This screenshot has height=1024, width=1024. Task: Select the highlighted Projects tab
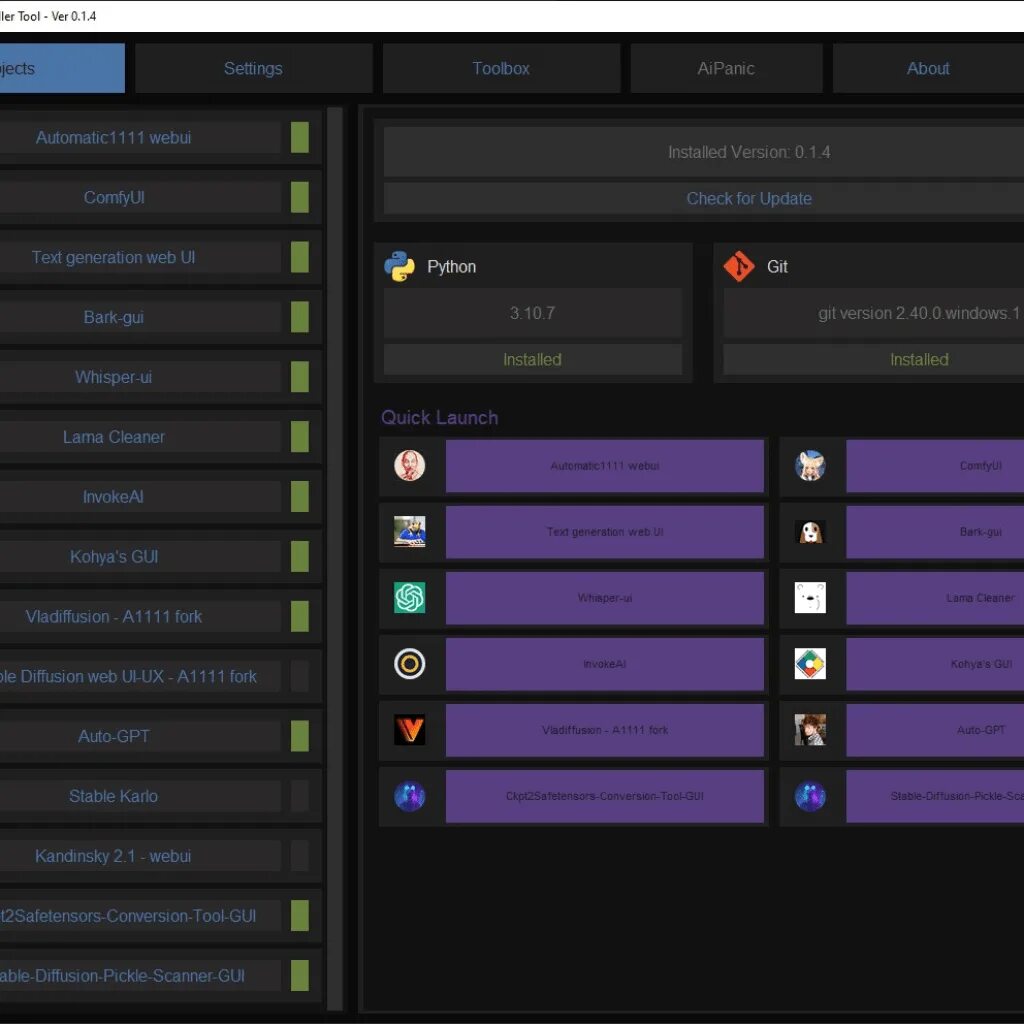[62, 68]
